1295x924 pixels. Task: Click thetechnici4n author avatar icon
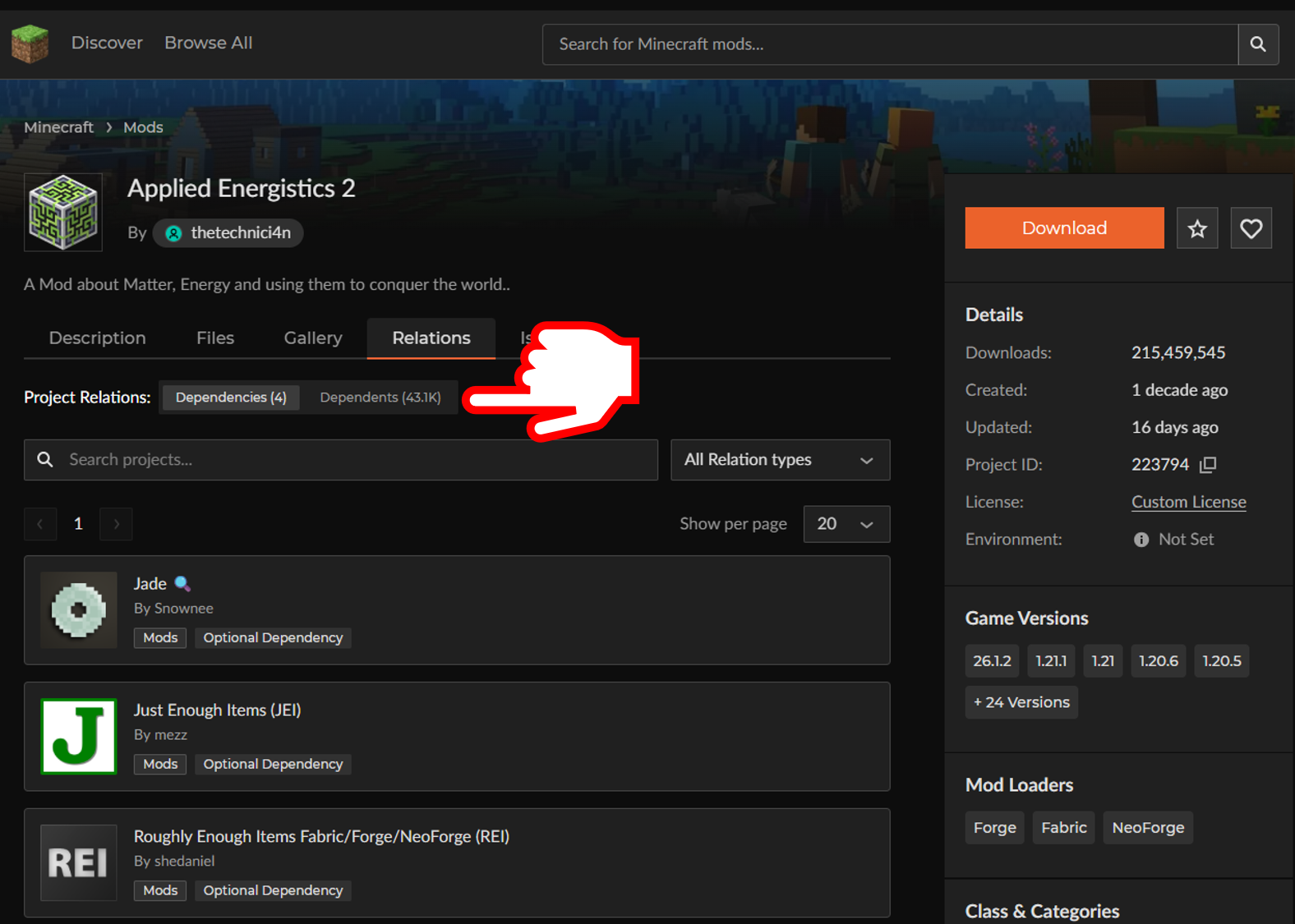pyautogui.click(x=173, y=233)
